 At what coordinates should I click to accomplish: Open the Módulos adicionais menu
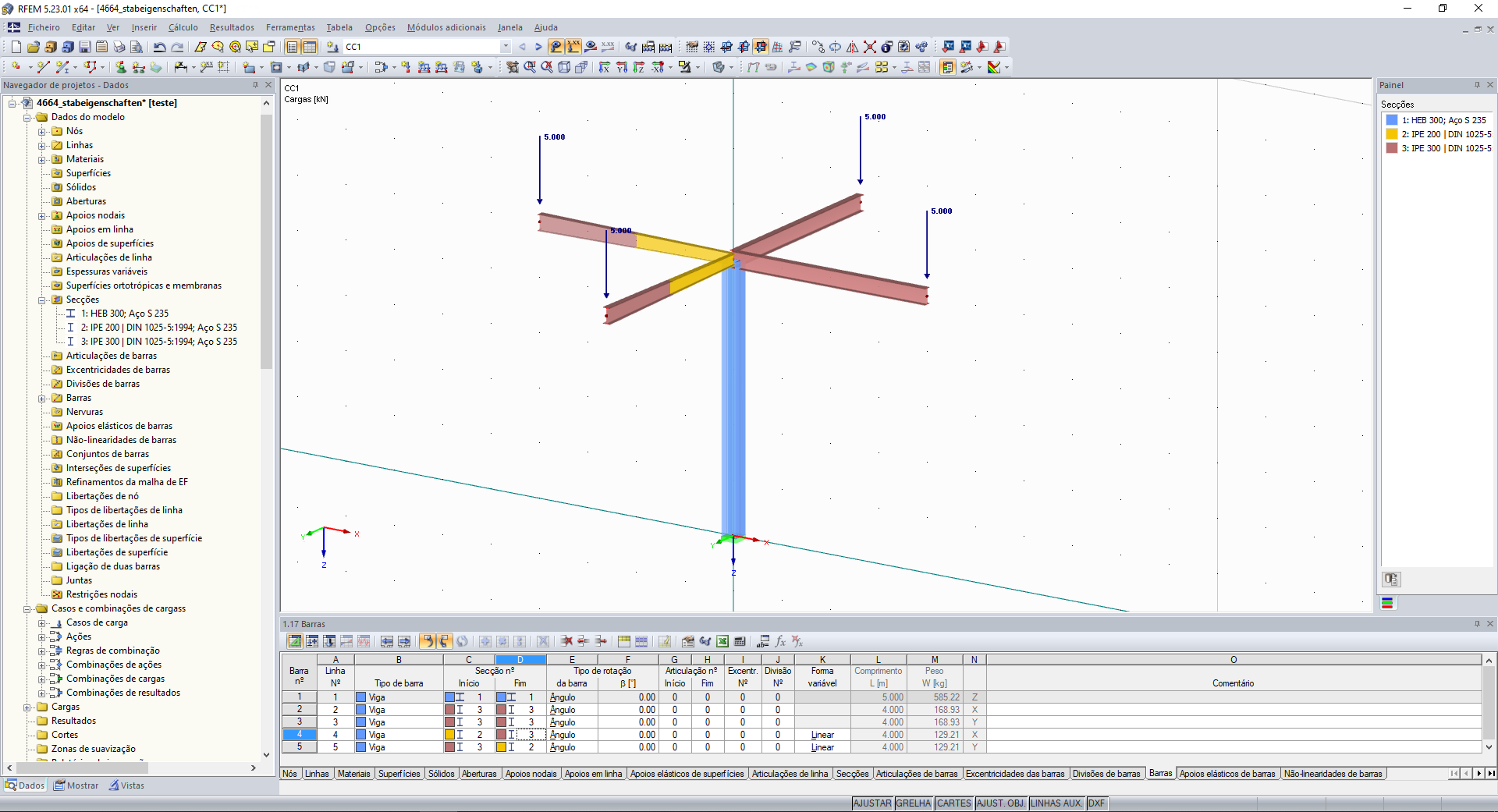coord(446,27)
